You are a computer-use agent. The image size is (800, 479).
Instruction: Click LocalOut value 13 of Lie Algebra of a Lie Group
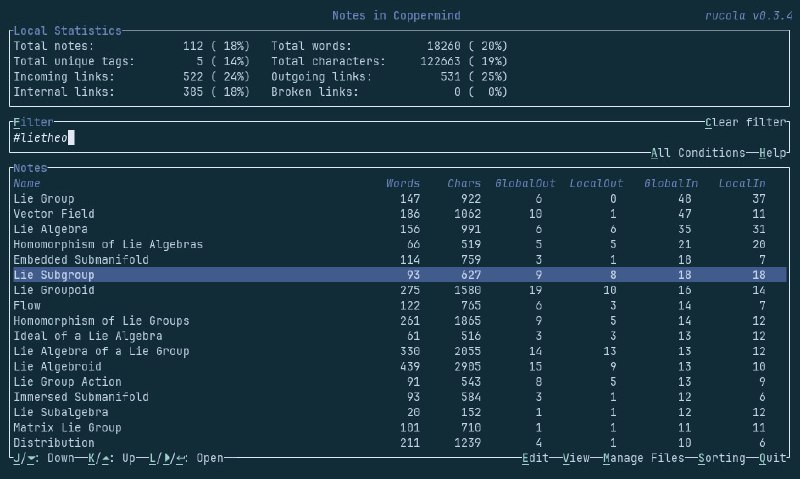(610, 351)
